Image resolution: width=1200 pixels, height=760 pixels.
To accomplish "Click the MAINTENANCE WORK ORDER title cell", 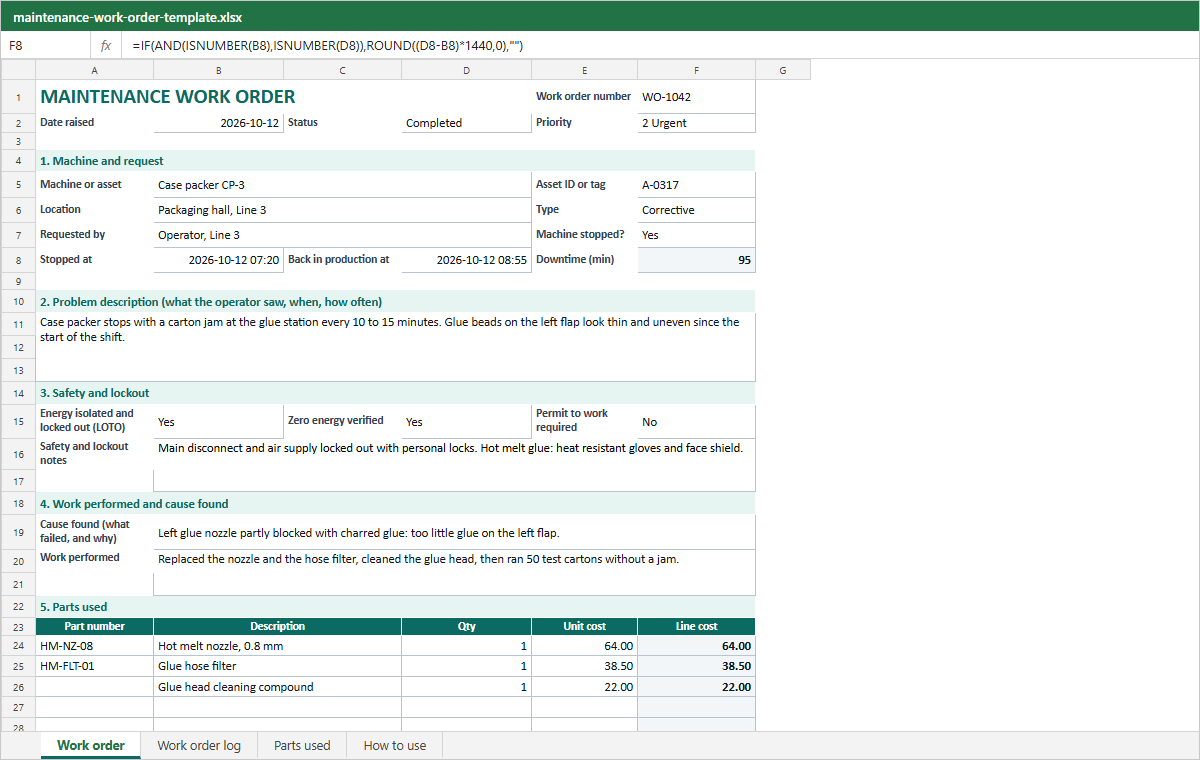I will coord(168,97).
